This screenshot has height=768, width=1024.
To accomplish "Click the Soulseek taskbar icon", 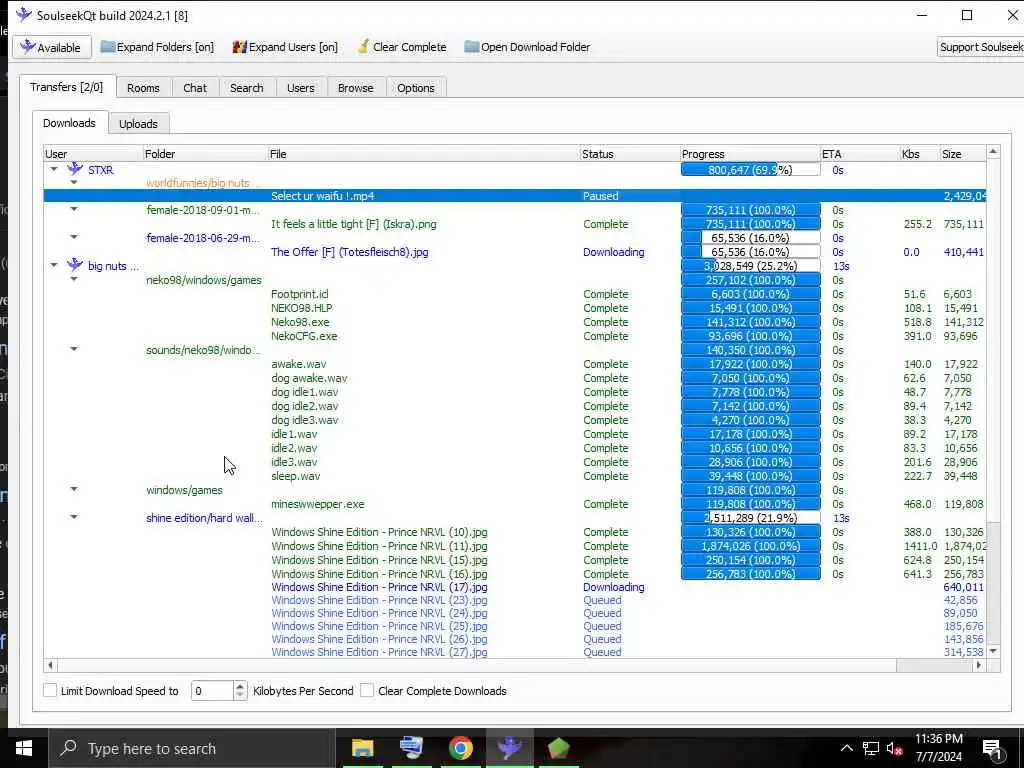I will (509, 748).
